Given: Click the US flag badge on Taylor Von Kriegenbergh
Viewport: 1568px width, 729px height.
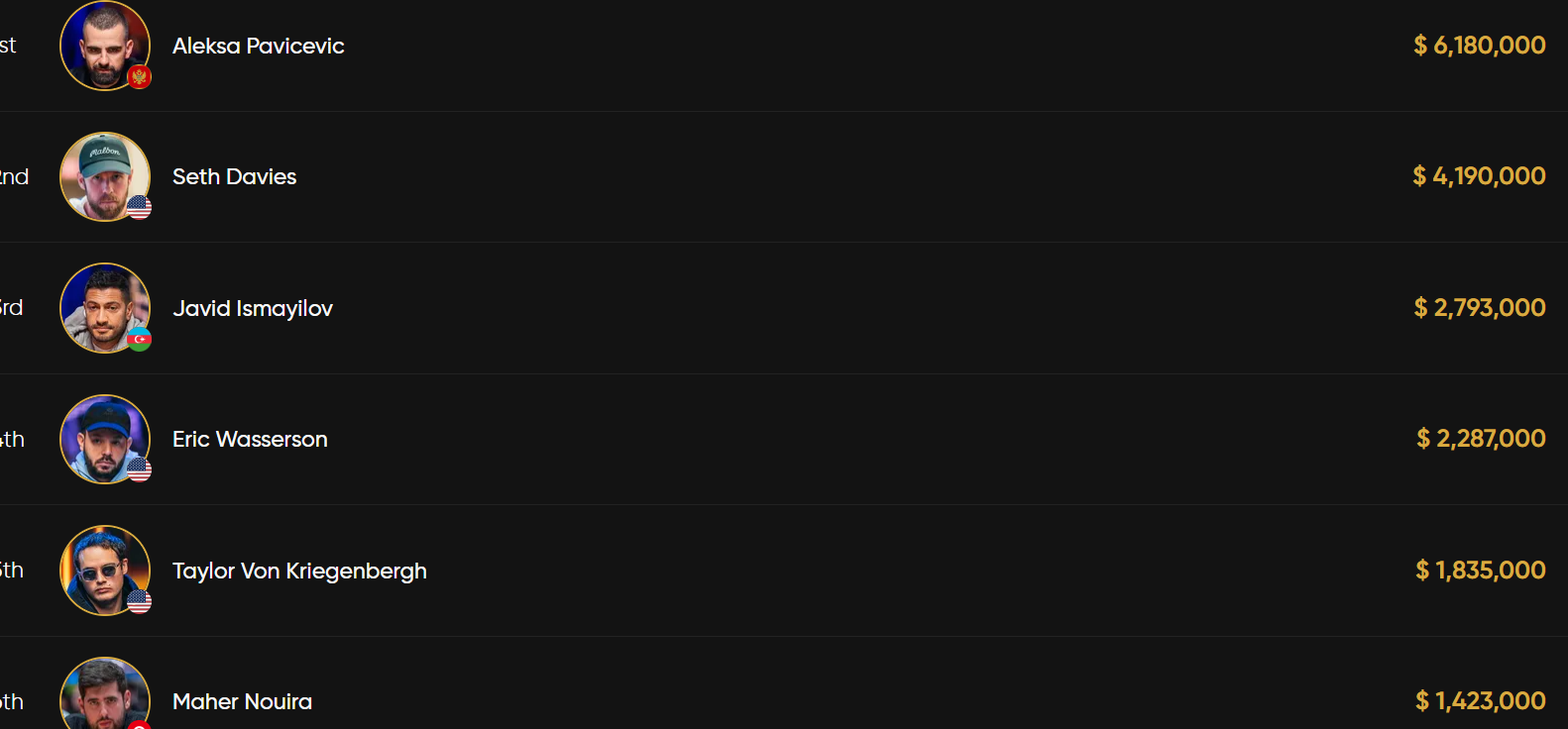Looking at the screenshot, I should pos(140,601).
